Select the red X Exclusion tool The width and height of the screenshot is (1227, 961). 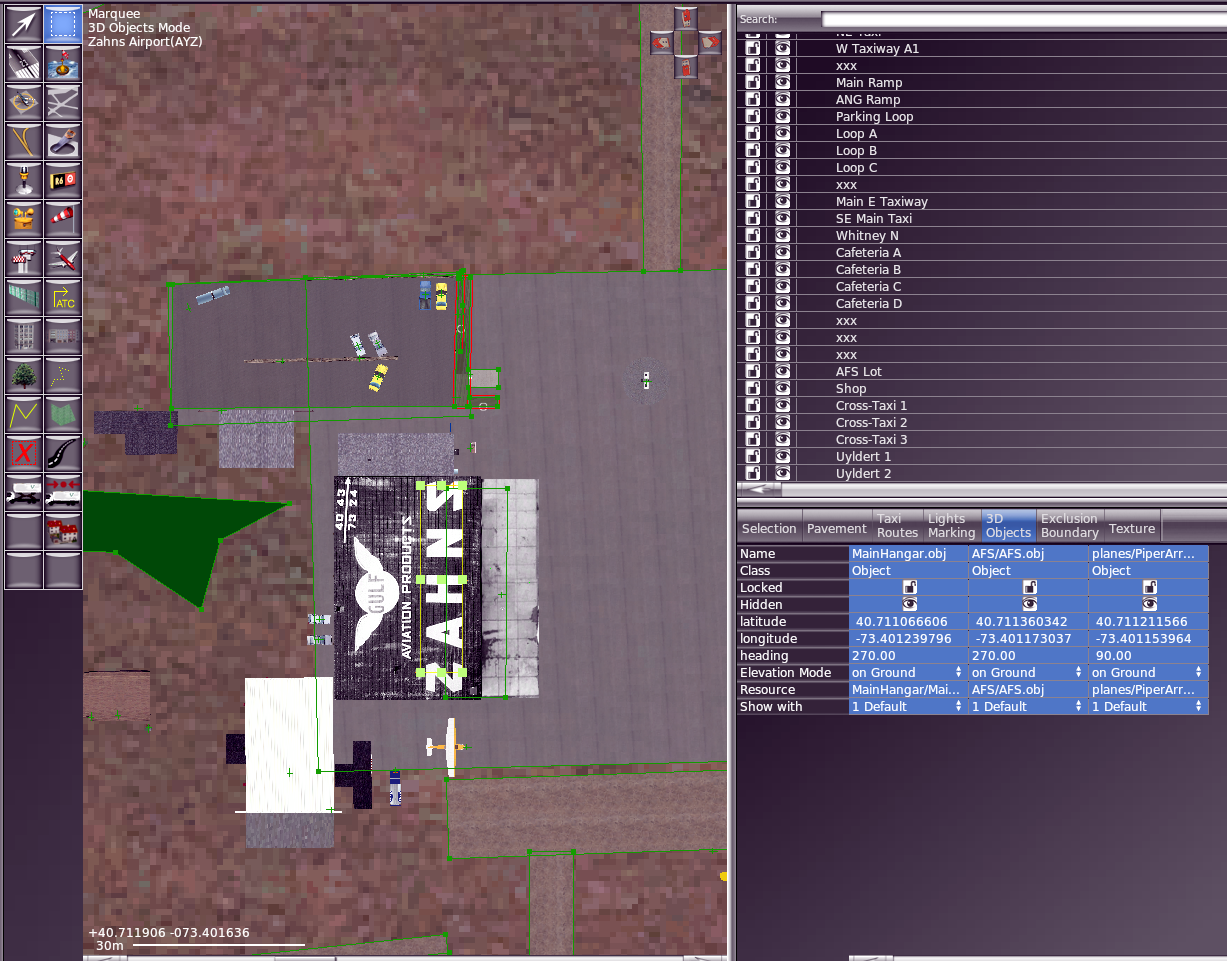pos(24,453)
